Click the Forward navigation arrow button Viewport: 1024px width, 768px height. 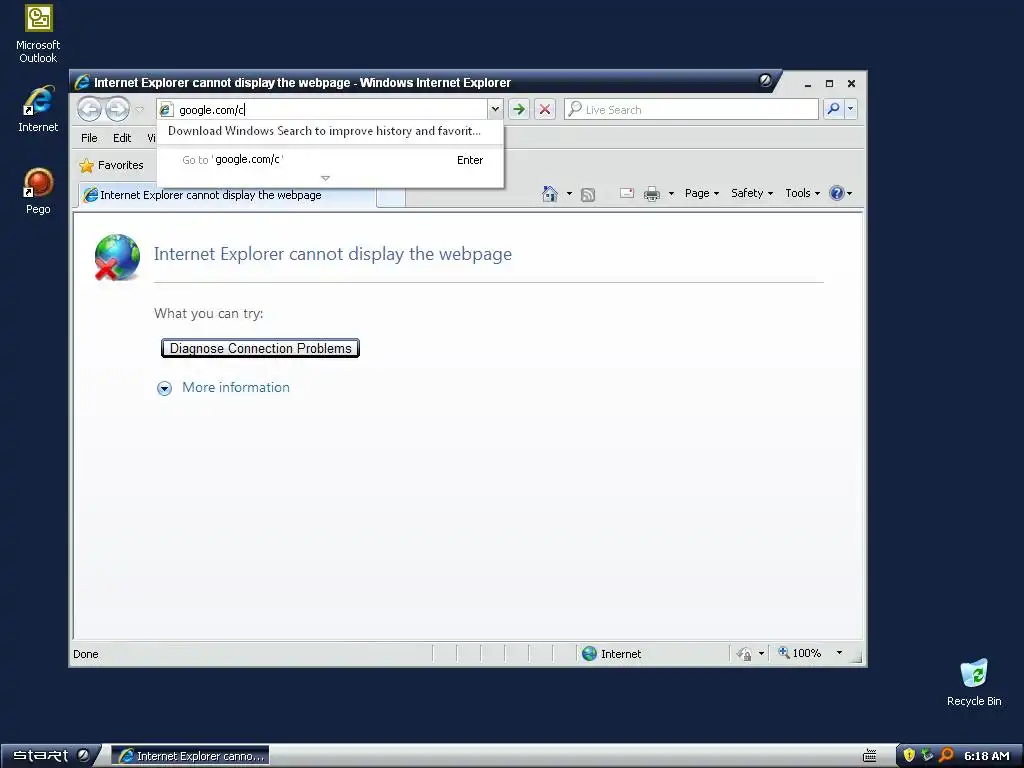118,109
